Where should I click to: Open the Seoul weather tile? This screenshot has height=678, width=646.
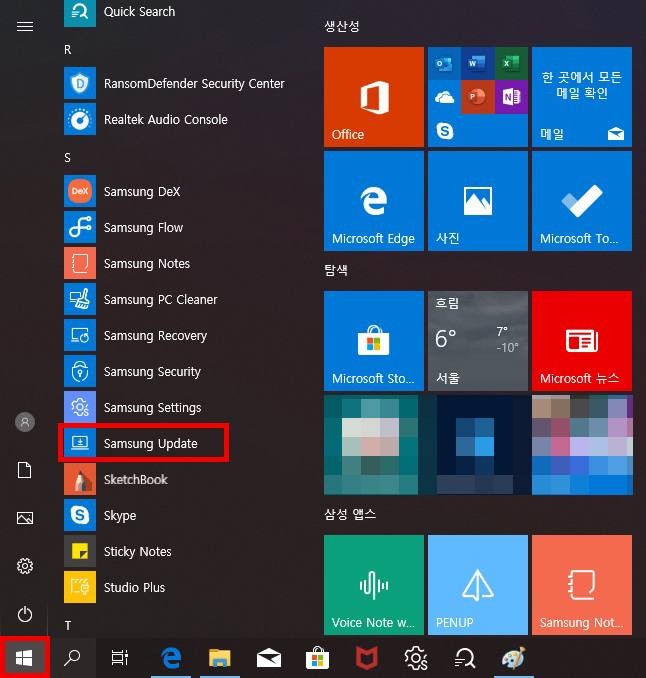pyautogui.click(x=478, y=341)
